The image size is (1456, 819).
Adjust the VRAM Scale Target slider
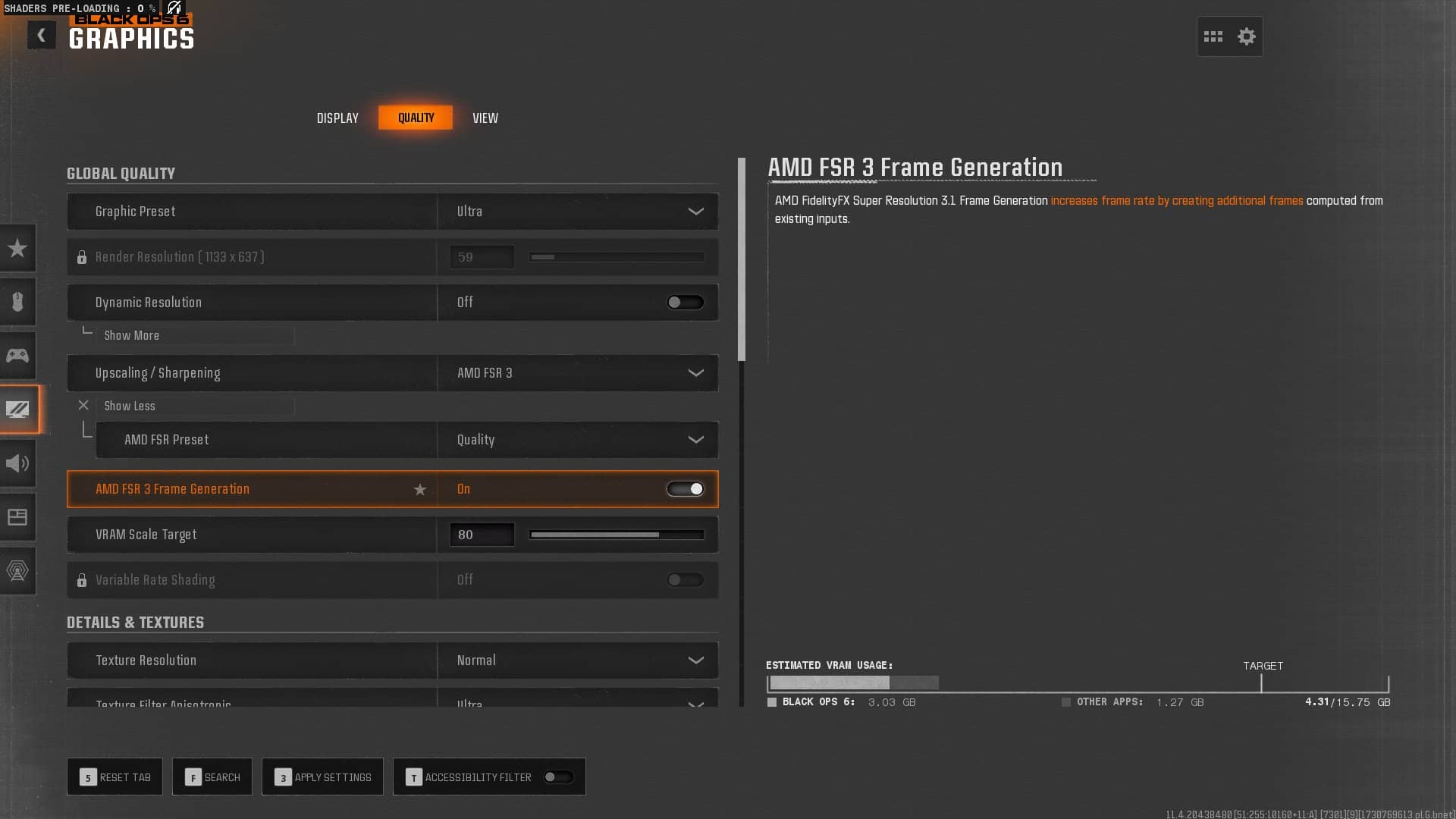click(x=617, y=535)
